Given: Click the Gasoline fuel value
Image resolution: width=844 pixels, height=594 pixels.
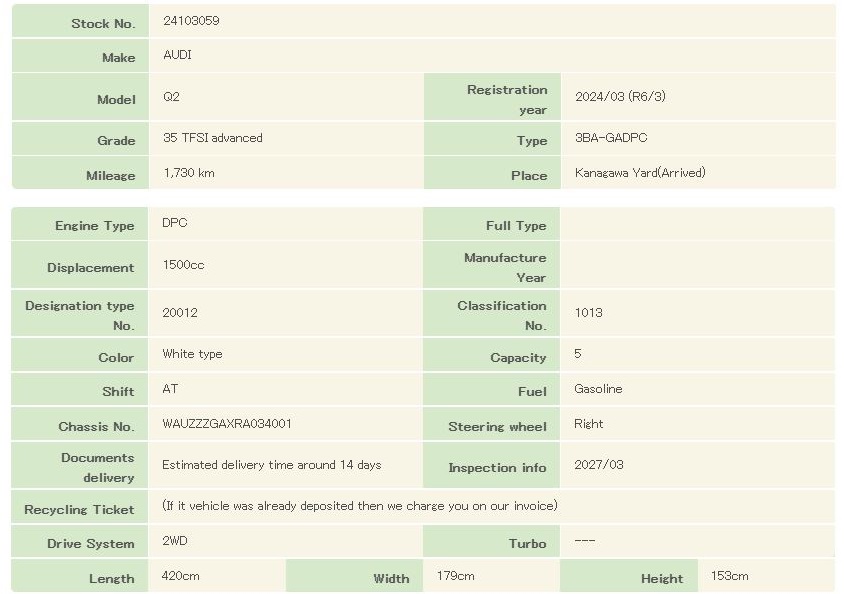Looking at the screenshot, I should click(598, 389).
